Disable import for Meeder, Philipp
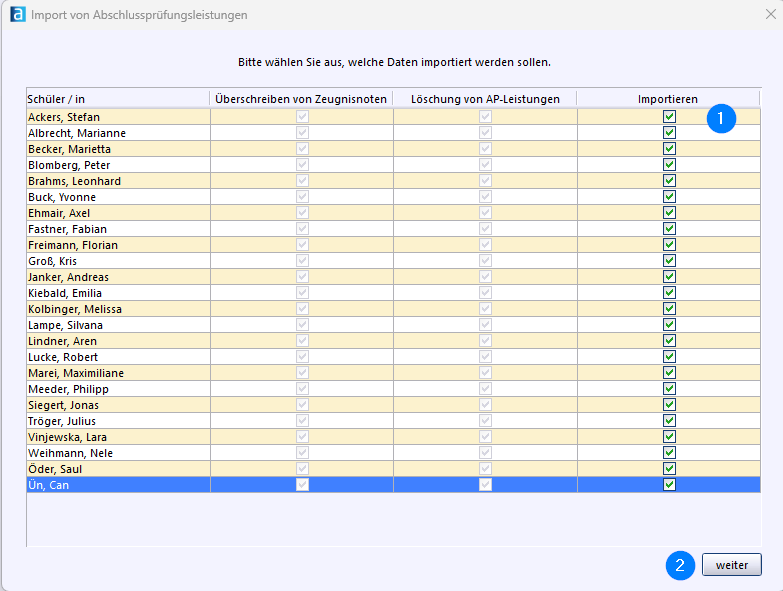This screenshot has height=591, width=783. (x=669, y=388)
